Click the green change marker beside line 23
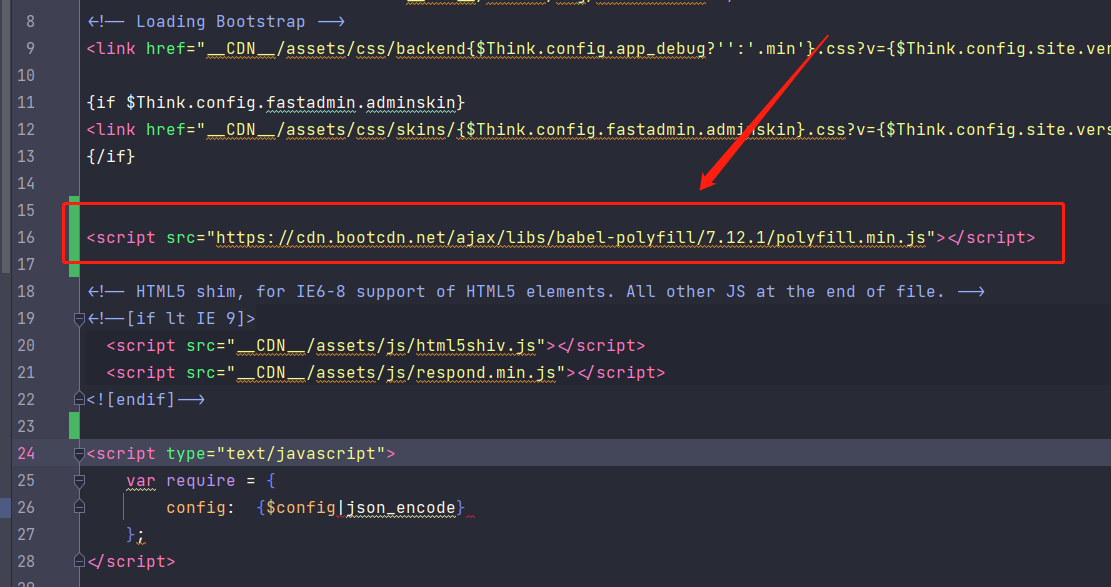The image size is (1111, 587). pos(74,426)
